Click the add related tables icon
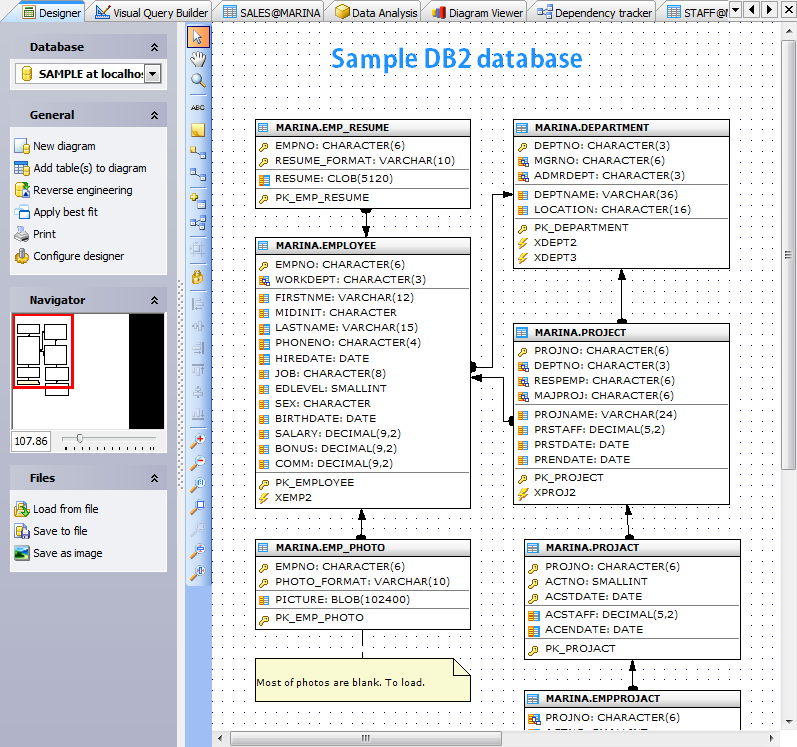797x747 pixels. coord(198,223)
